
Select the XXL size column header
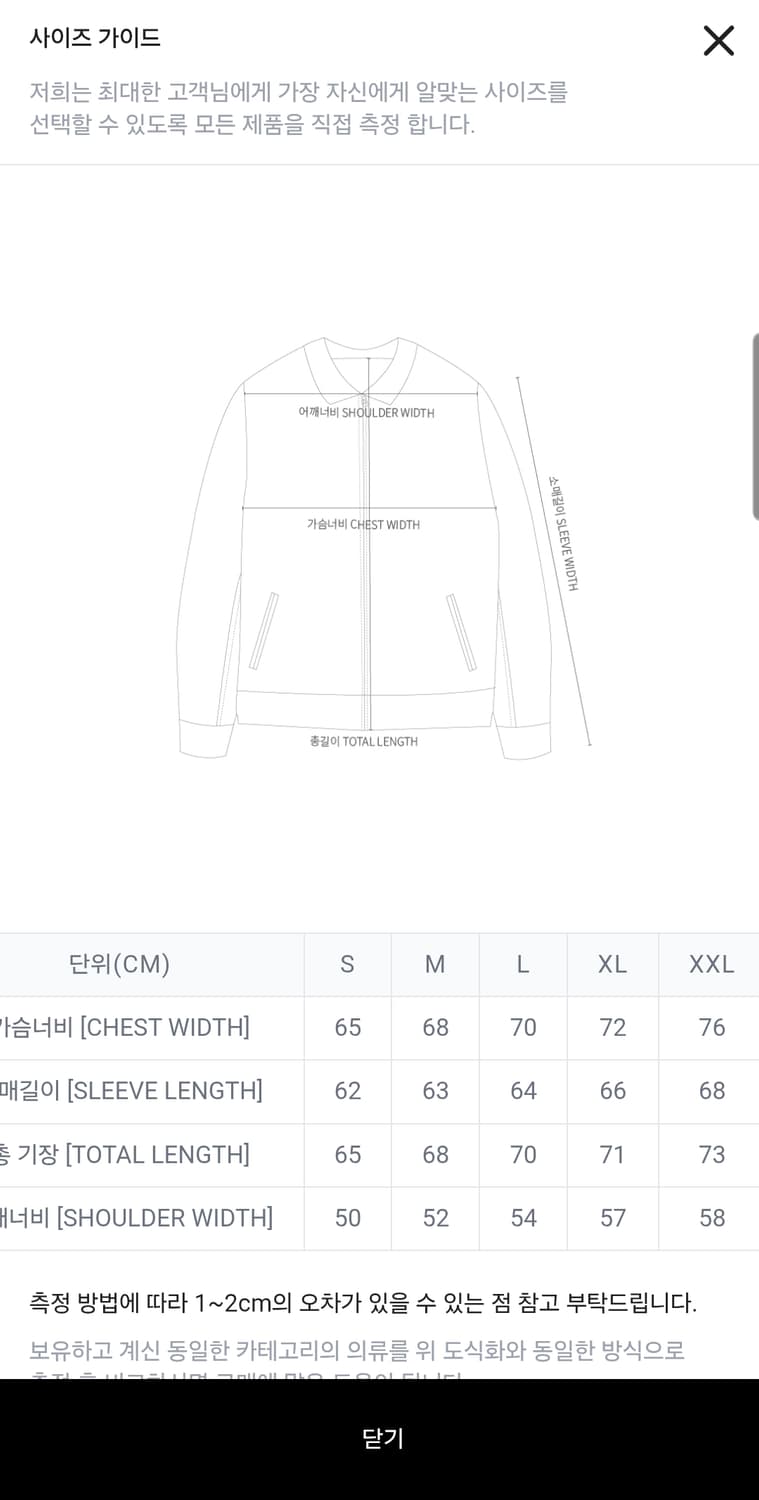pos(711,964)
